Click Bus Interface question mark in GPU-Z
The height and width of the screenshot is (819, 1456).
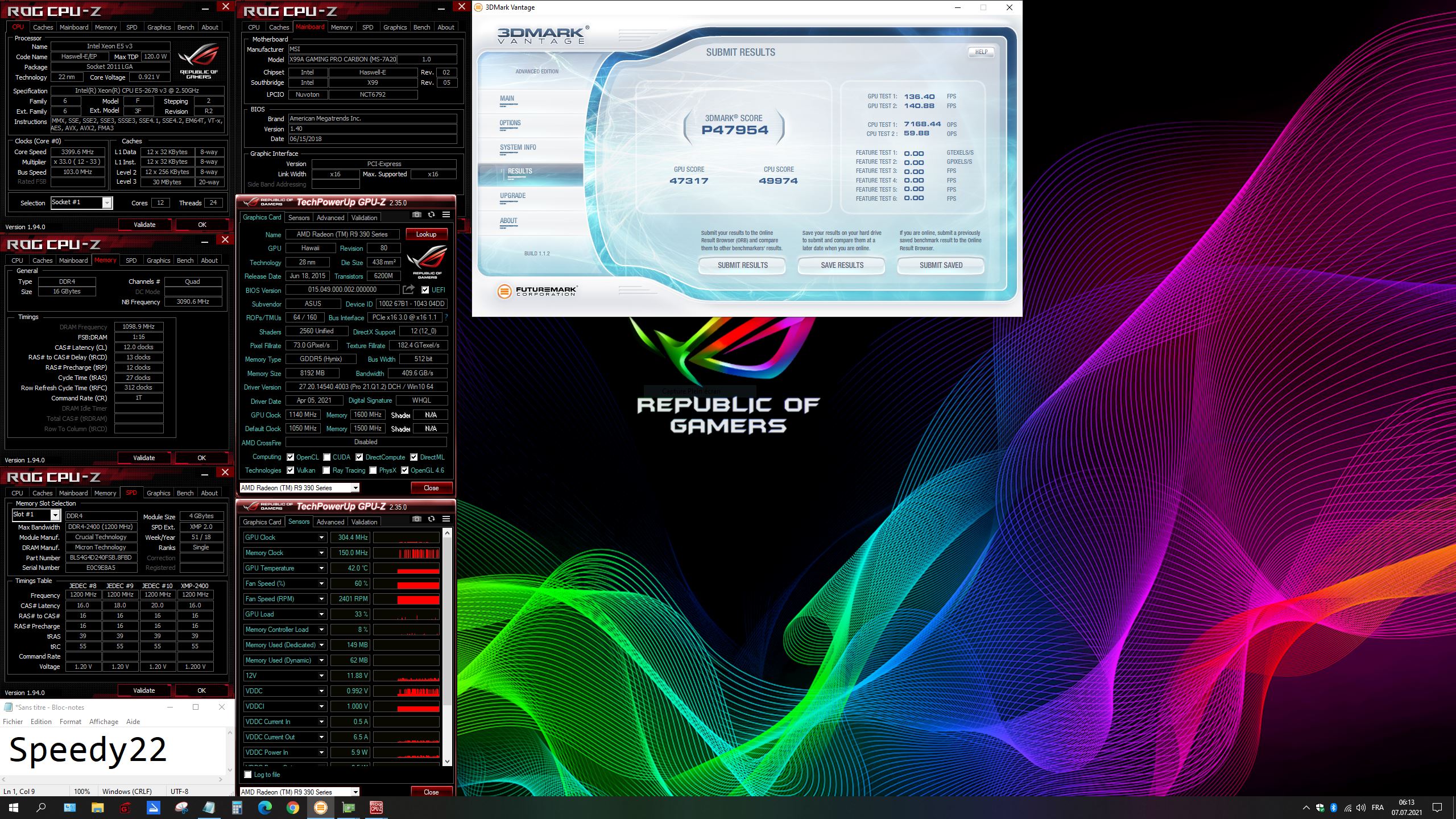[446, 317]
